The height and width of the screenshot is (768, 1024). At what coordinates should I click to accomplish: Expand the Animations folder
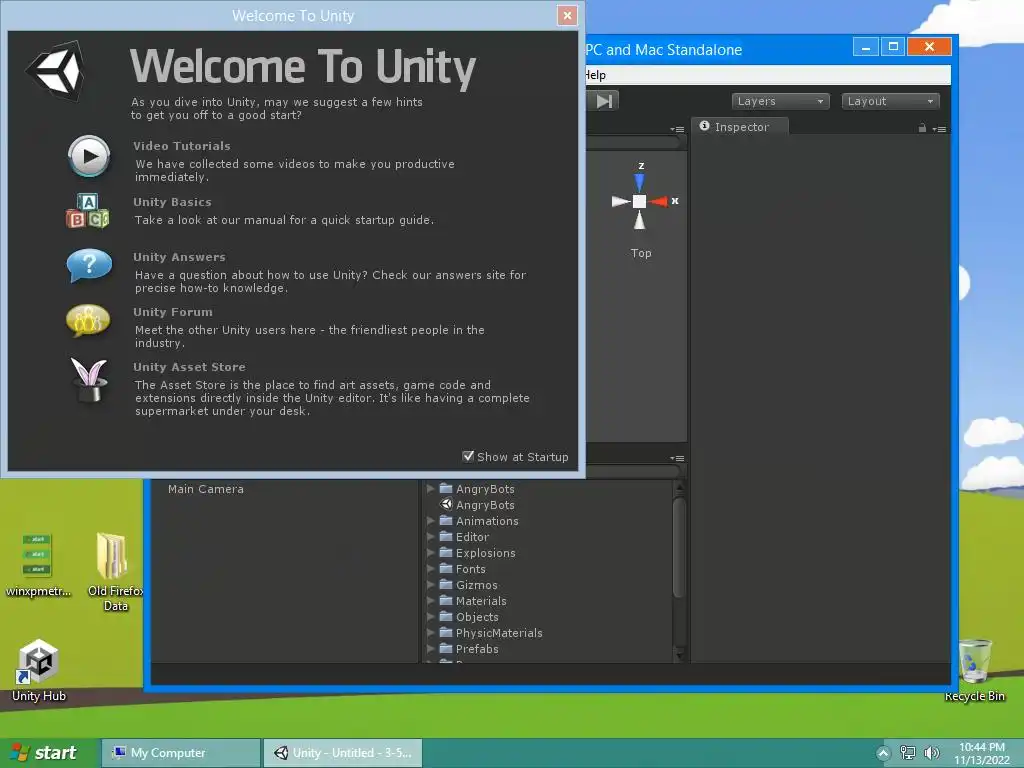(430, 520)
